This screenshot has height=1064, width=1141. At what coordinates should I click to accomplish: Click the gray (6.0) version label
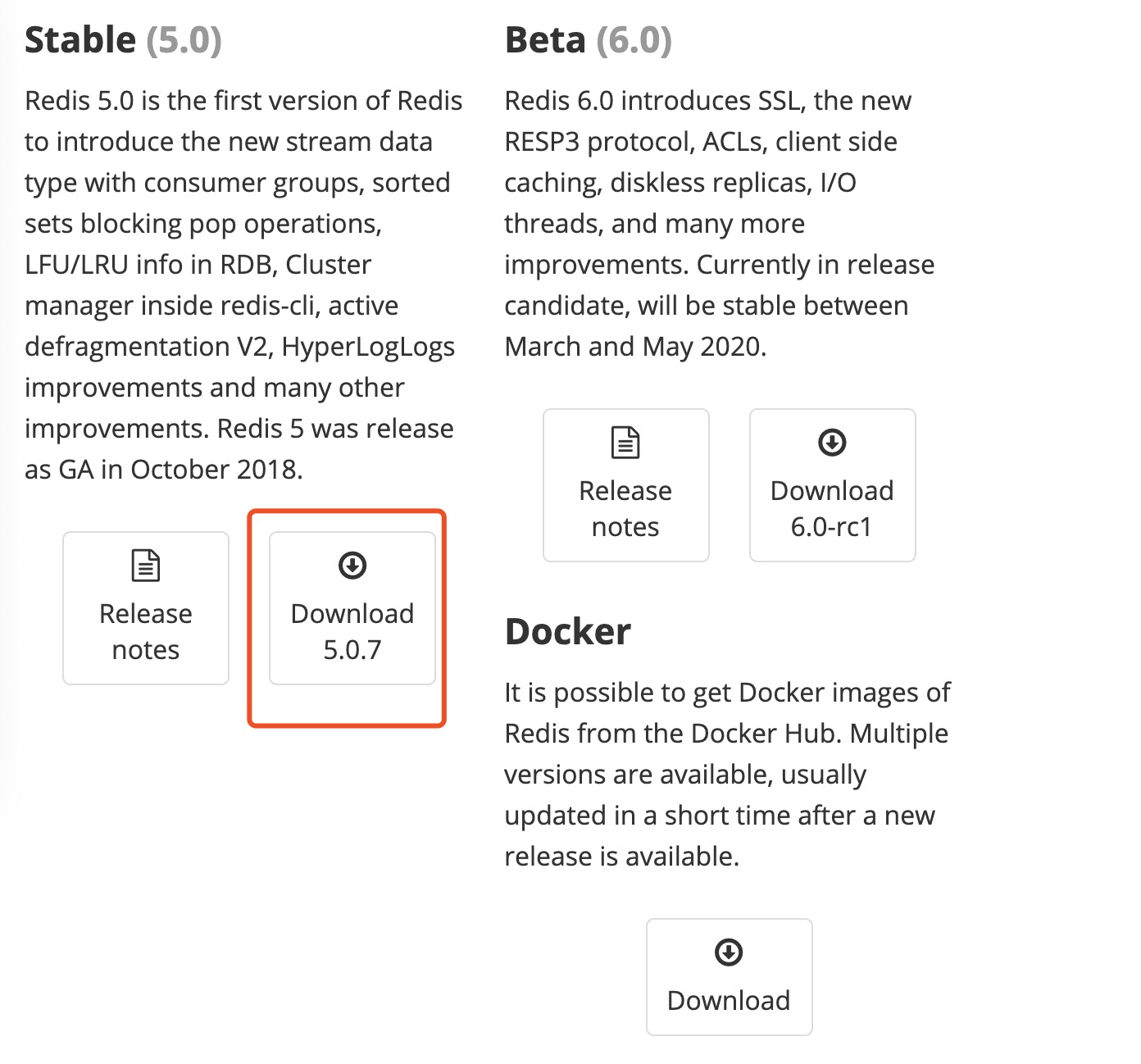tap(634, 40)
